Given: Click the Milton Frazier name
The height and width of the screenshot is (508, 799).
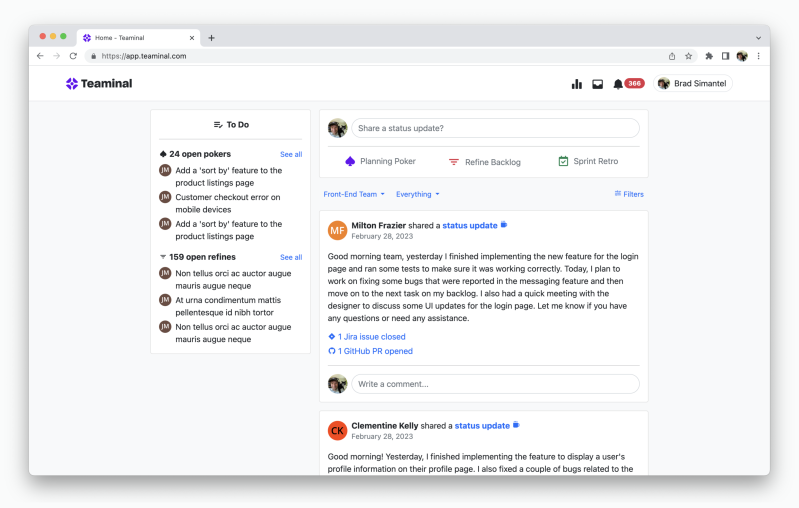Looking at the screenshot, I should 379,225.
